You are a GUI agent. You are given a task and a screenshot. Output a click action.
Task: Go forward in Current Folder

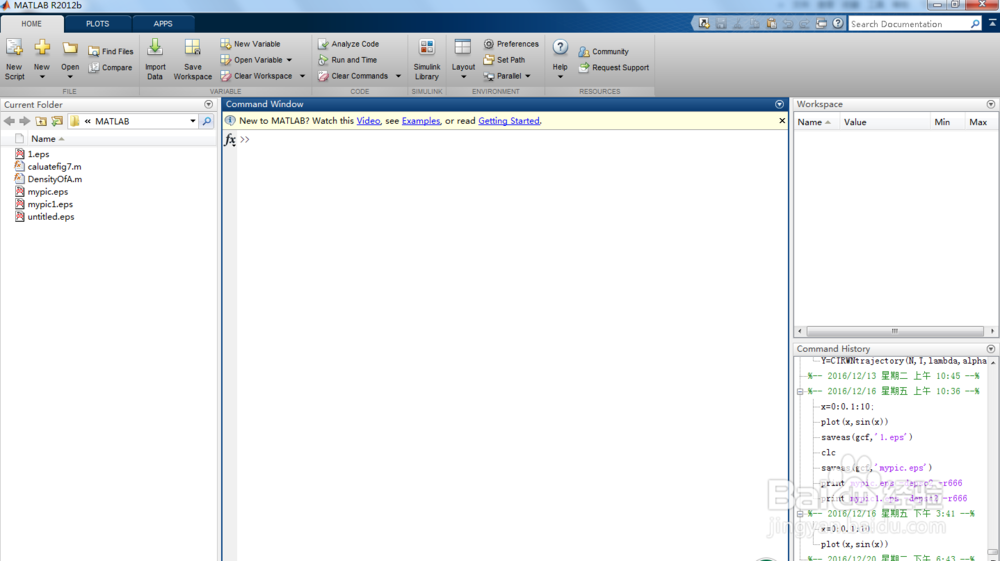pyautogui.click(x=24, y=121)
